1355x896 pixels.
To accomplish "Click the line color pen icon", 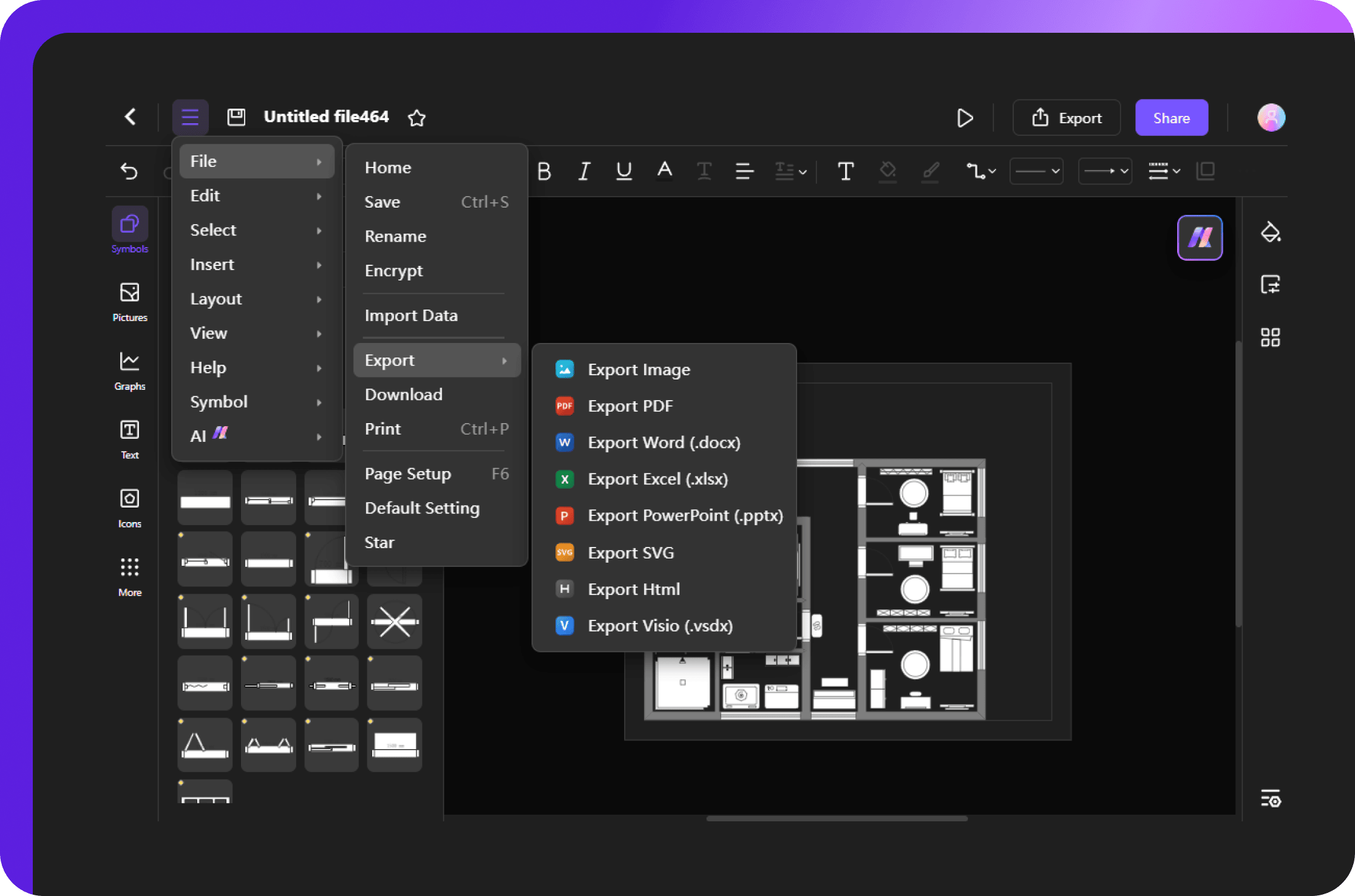I will pyautogui.click(x=931, y=171).
